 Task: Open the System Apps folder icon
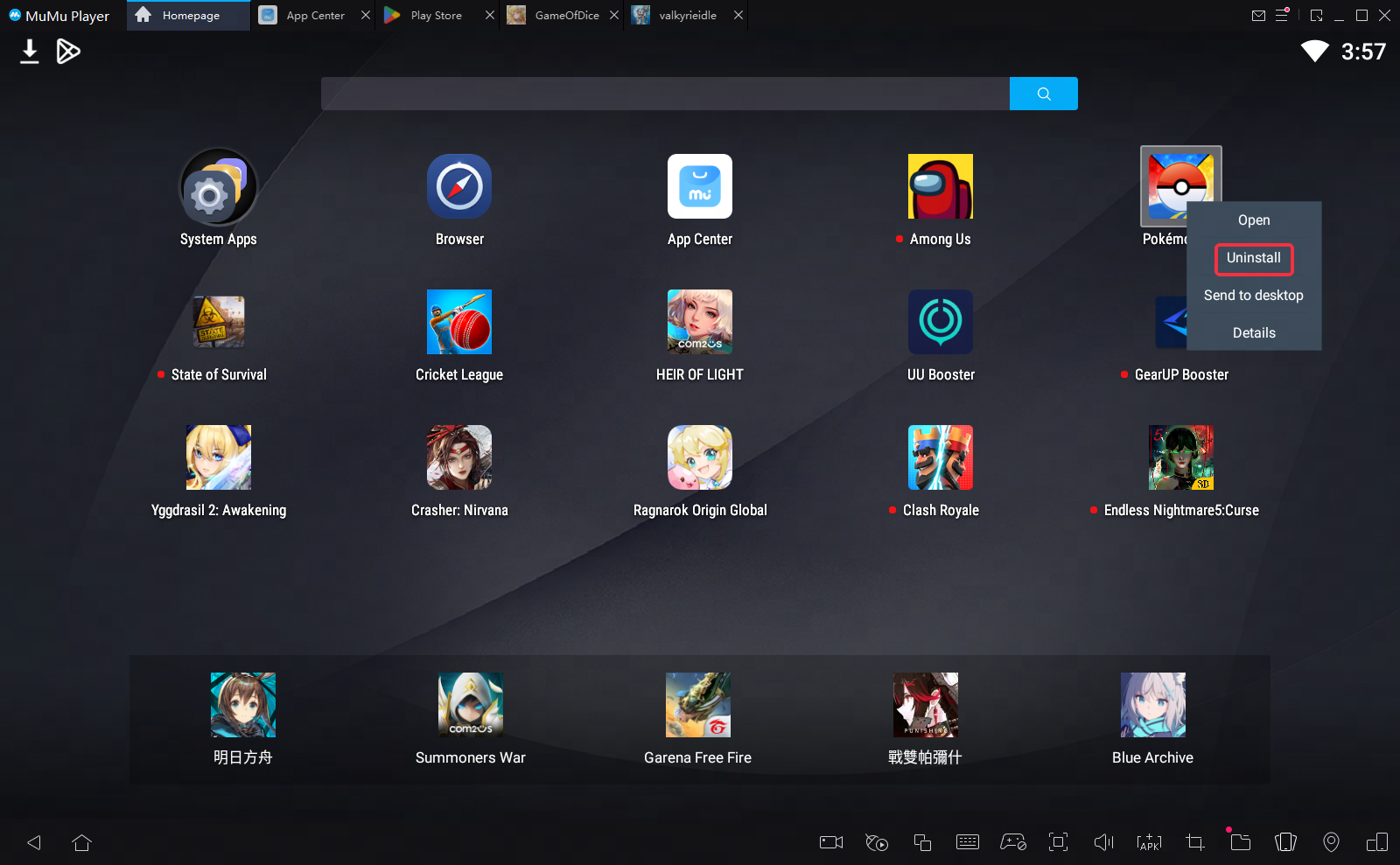[219, 187]
